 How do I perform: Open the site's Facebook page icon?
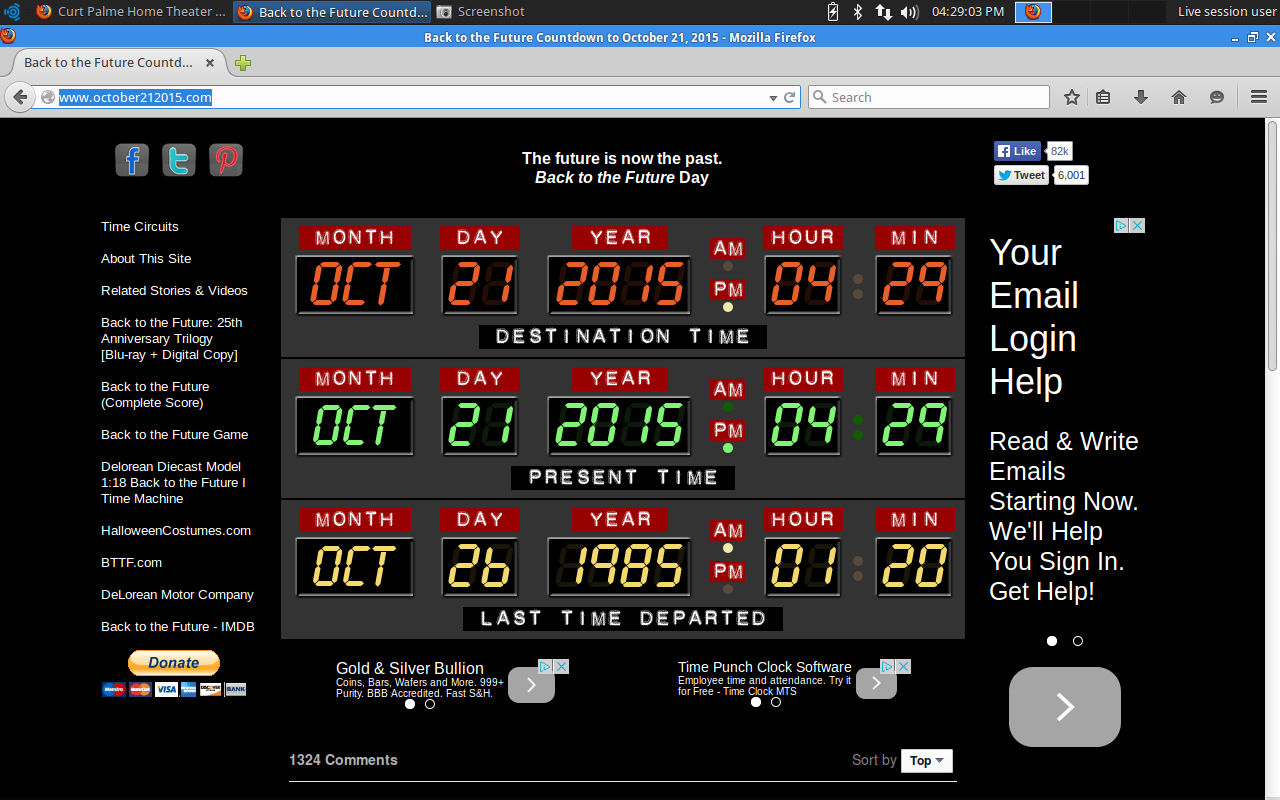point(132,160)
